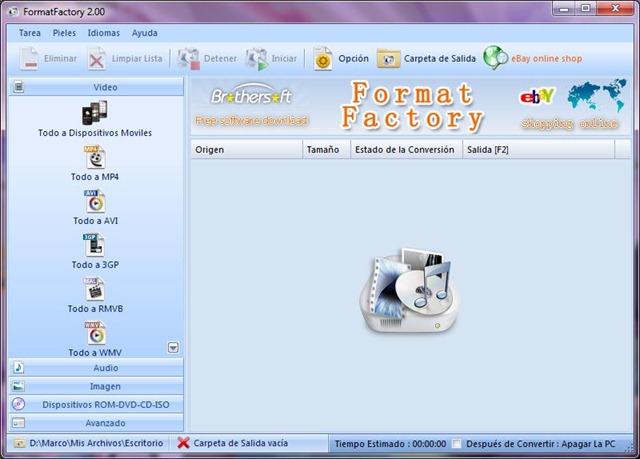Open Opción settings gear icon

coord(322,59)
